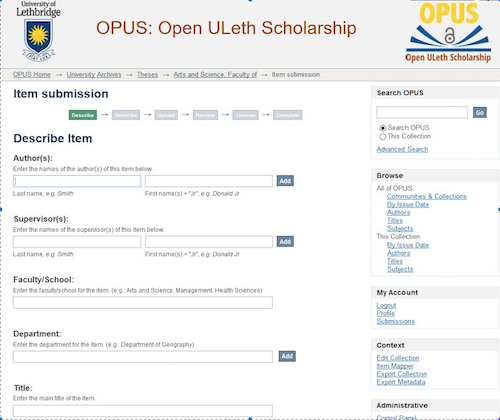Select the This Collection radio option
This screenshot has height=420, width=500.
[x=383, y=136]
